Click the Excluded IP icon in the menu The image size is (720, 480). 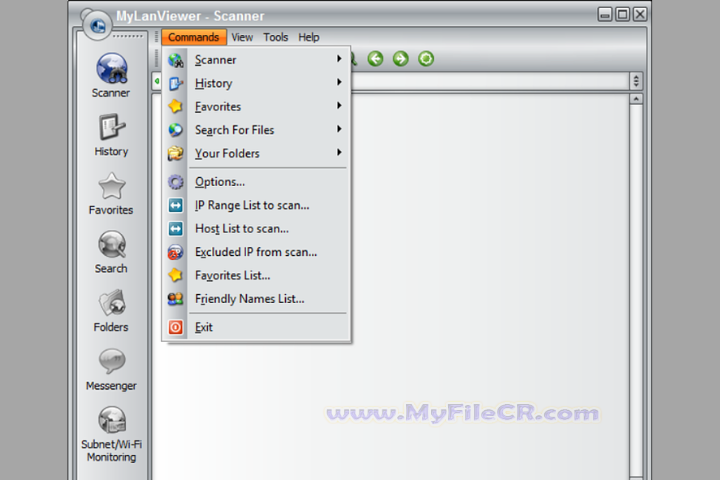tap(175, 252)
